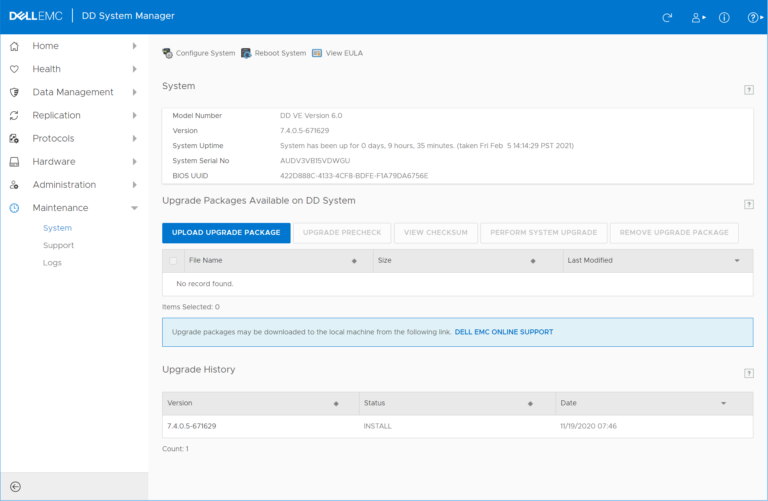Viewport: 768px width, 501px height.
Task: Click the BIOS UUID value text
Action: 354,176
